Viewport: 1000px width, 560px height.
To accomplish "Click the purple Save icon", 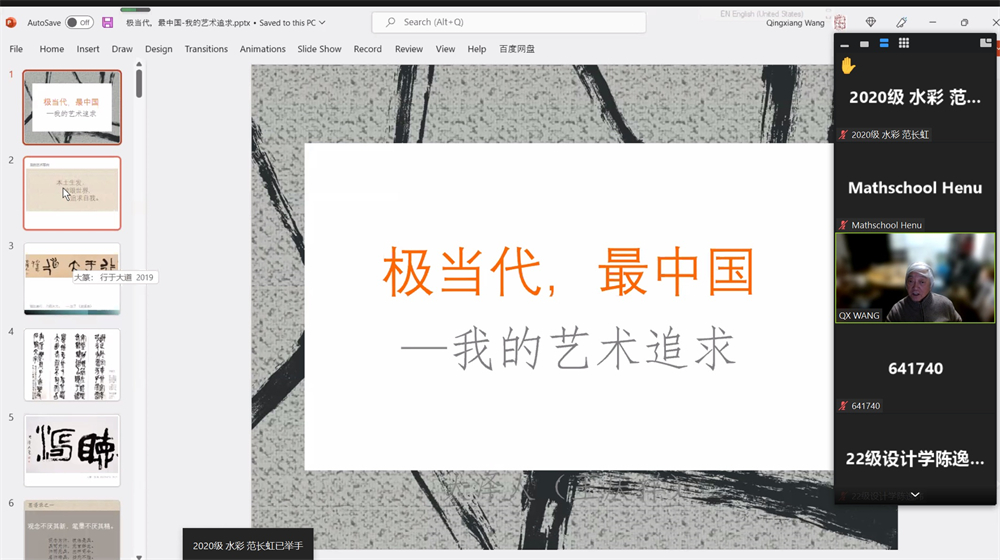I will [x=108, y=22].
